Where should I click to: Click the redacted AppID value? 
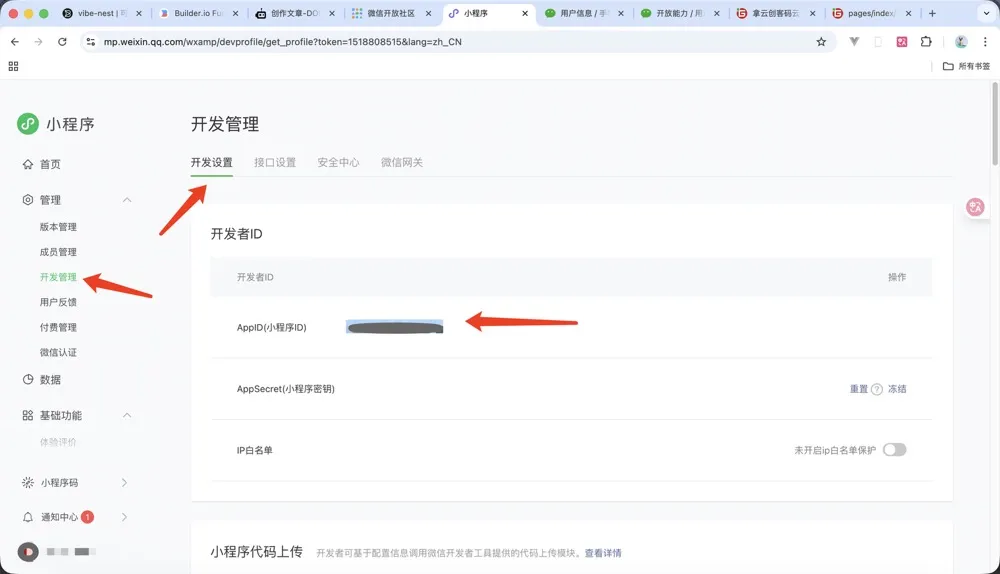coord(394,327)
